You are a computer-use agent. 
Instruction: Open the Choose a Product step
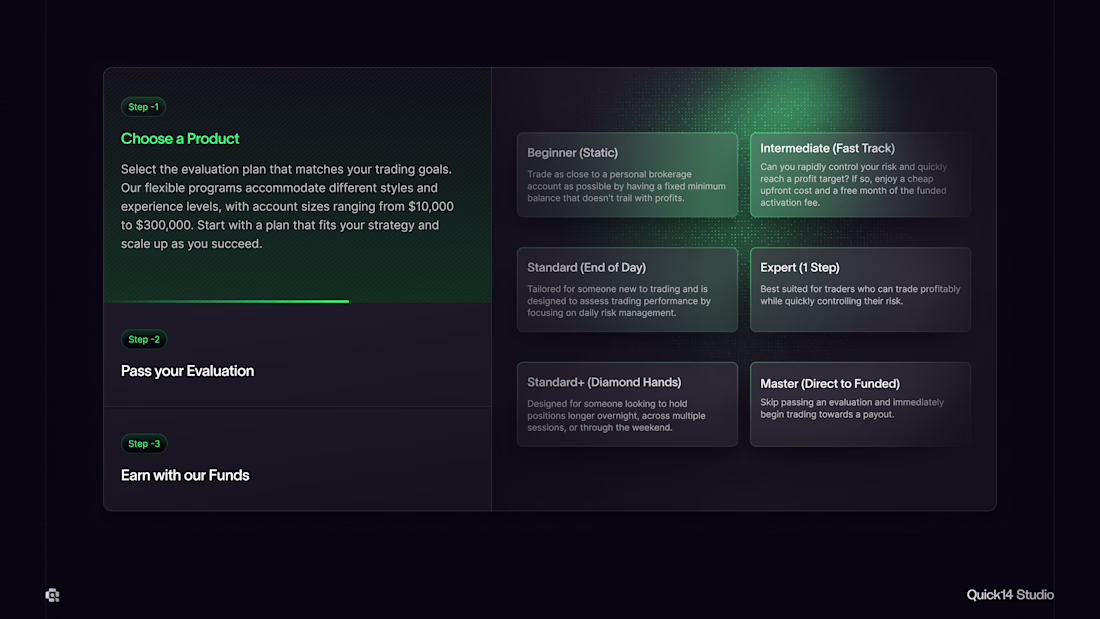tap(180, 139)
